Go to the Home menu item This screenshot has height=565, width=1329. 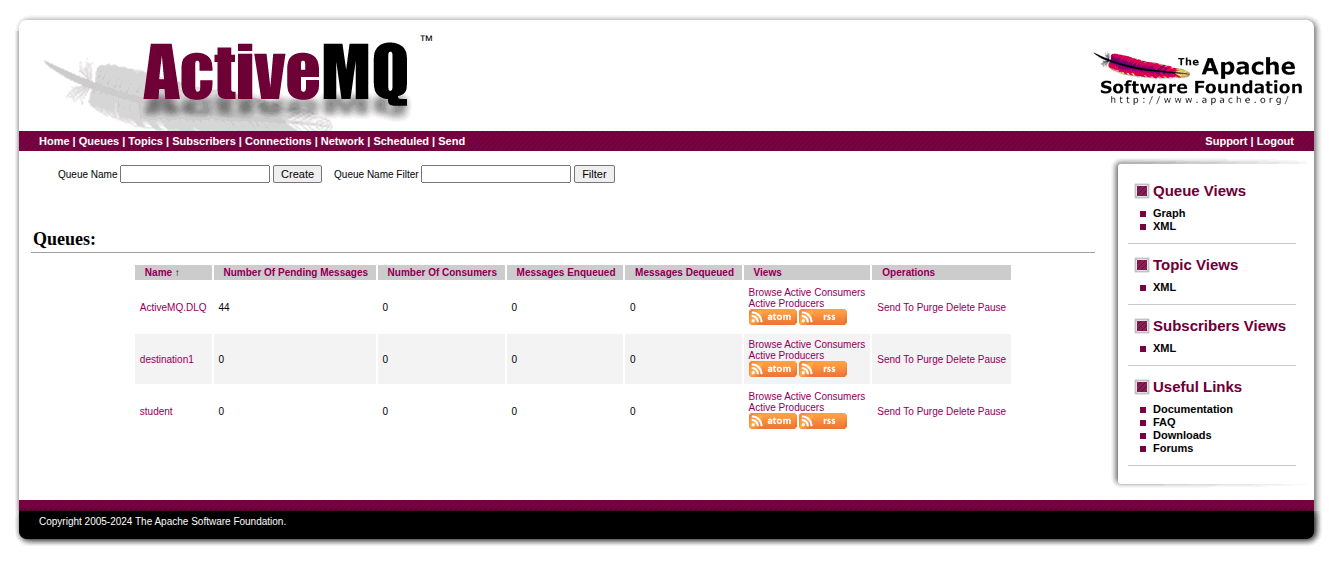pos(54,141)
